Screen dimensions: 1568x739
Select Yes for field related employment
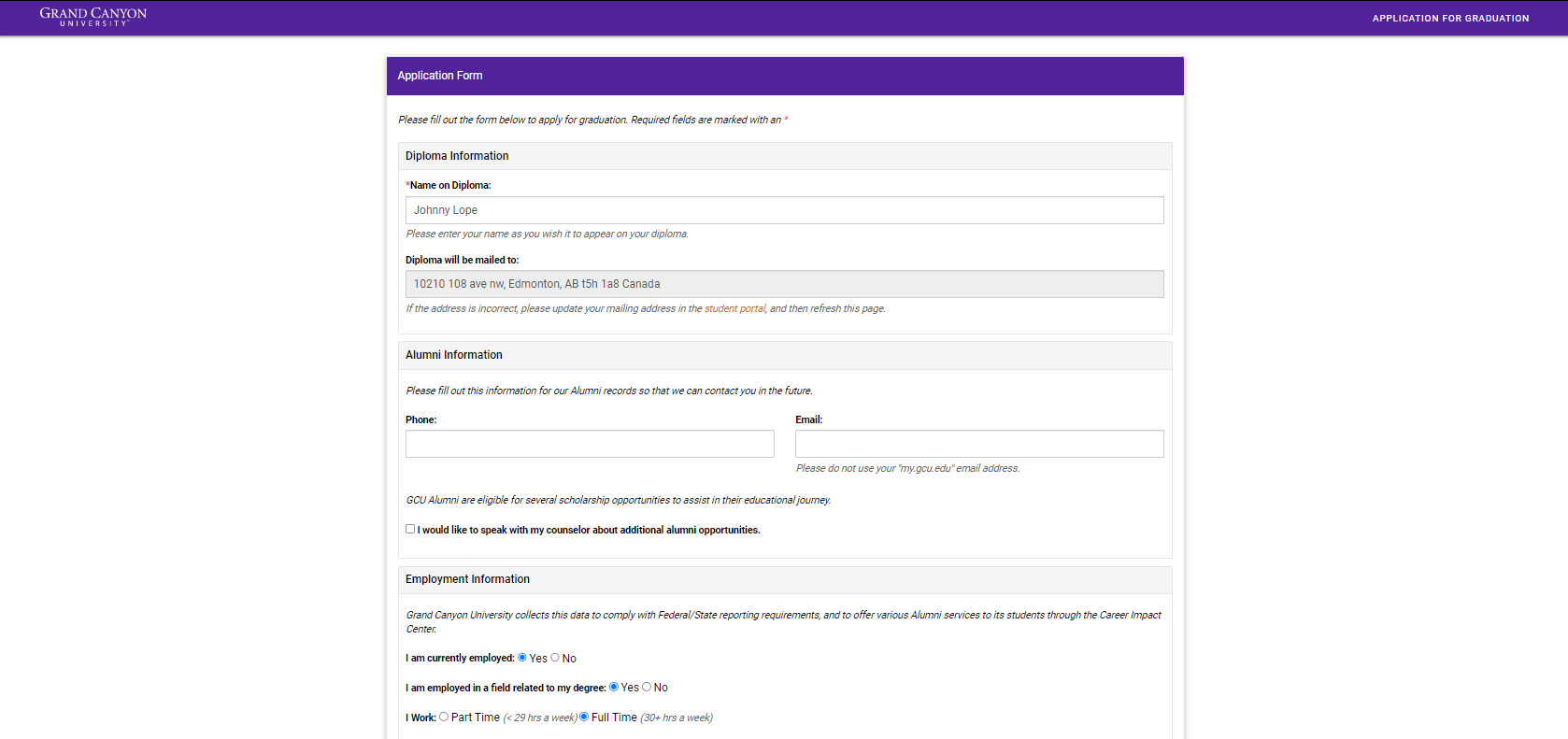pyautogui.click(x=614, y=687)
